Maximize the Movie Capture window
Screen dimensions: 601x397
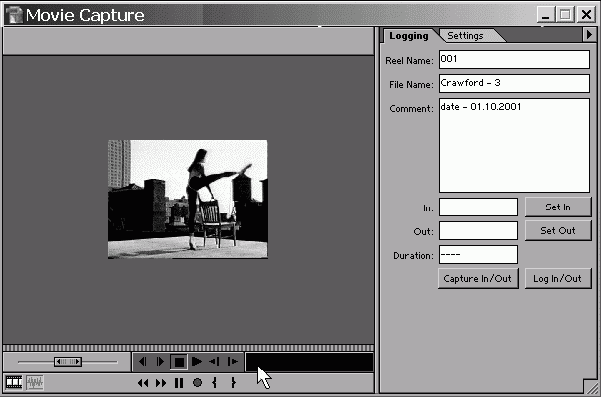(565, 15)
